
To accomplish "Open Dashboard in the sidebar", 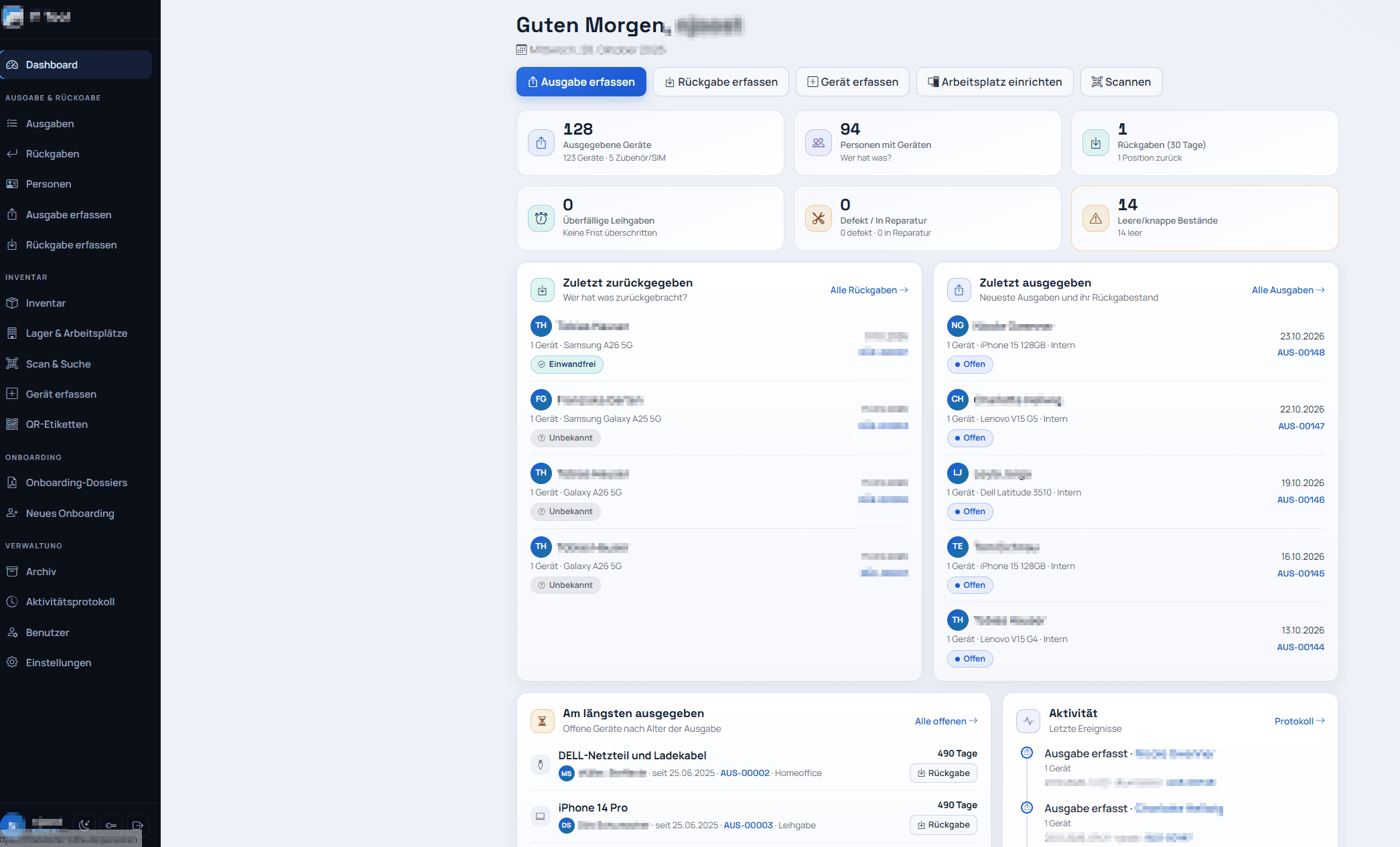I will click(76, 65).
